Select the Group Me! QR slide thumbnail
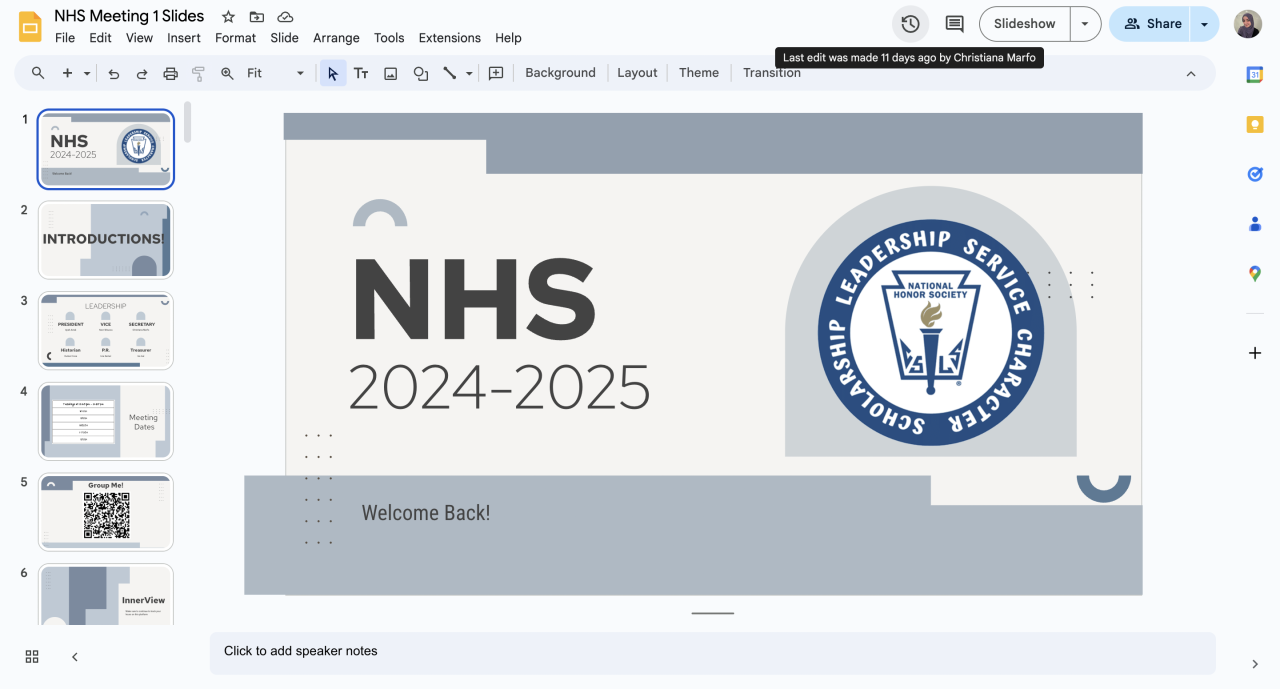This screenshot has height=689, width=1280. (x=106, y=512)
